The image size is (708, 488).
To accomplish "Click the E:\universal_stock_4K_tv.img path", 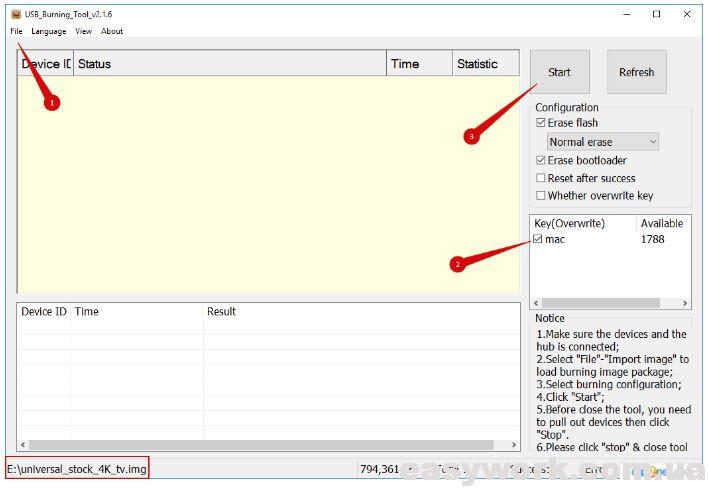I will (77, 469).
